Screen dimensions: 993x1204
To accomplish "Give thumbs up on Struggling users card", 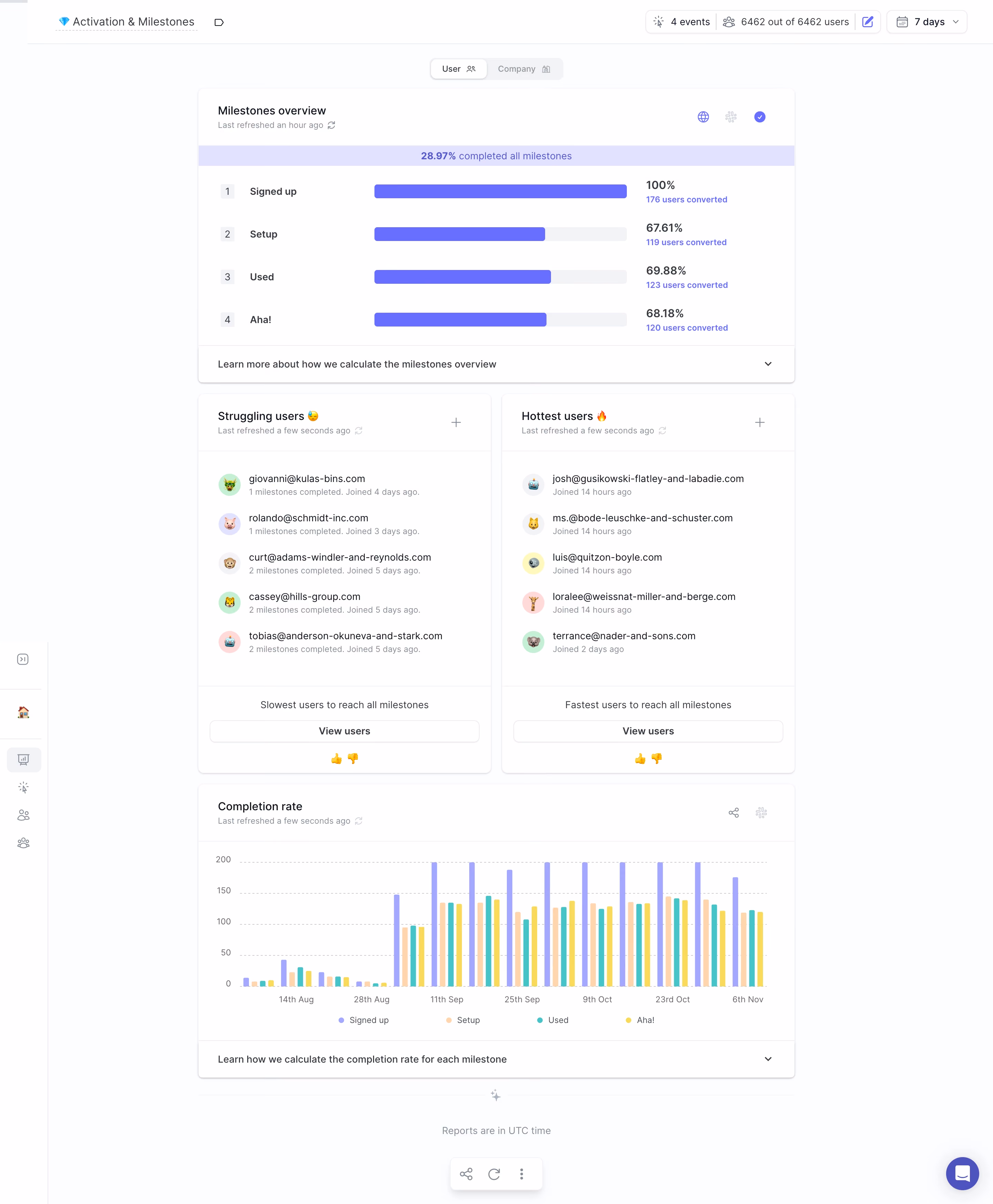I will (336, 759).
